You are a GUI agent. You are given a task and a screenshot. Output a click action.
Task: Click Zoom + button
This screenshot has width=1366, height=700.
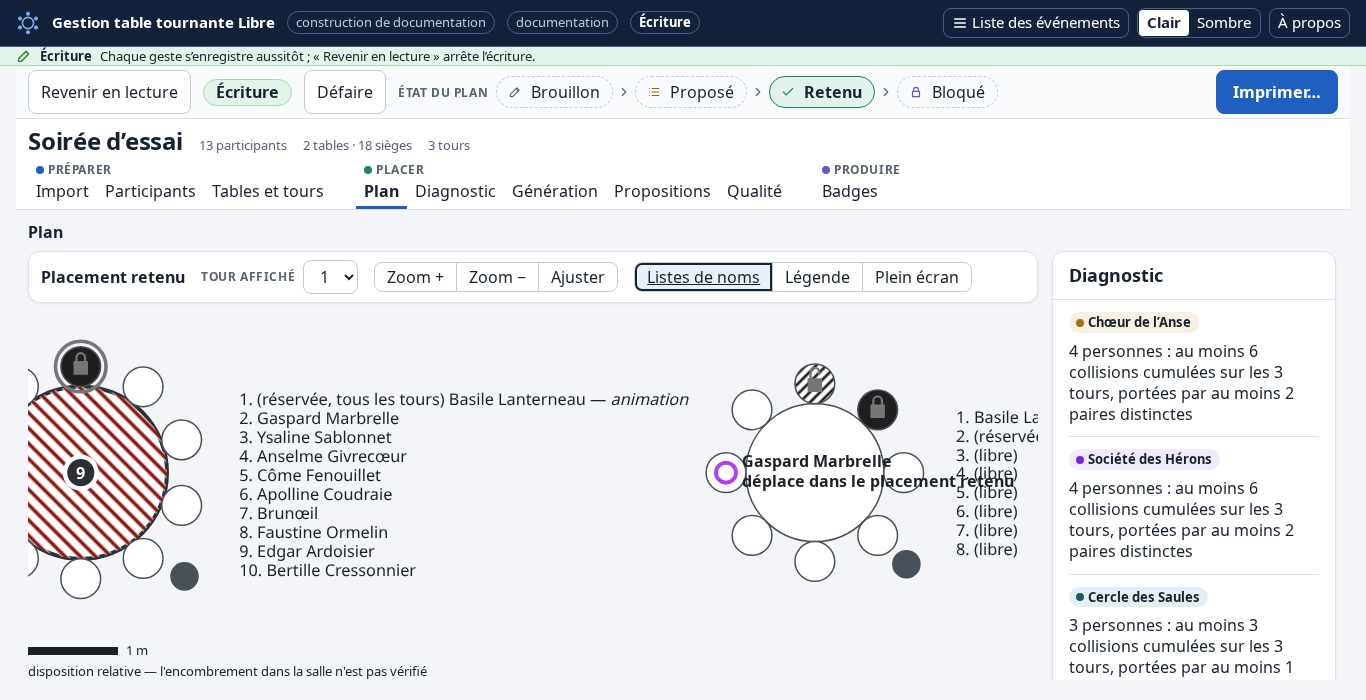pos(415,277)
